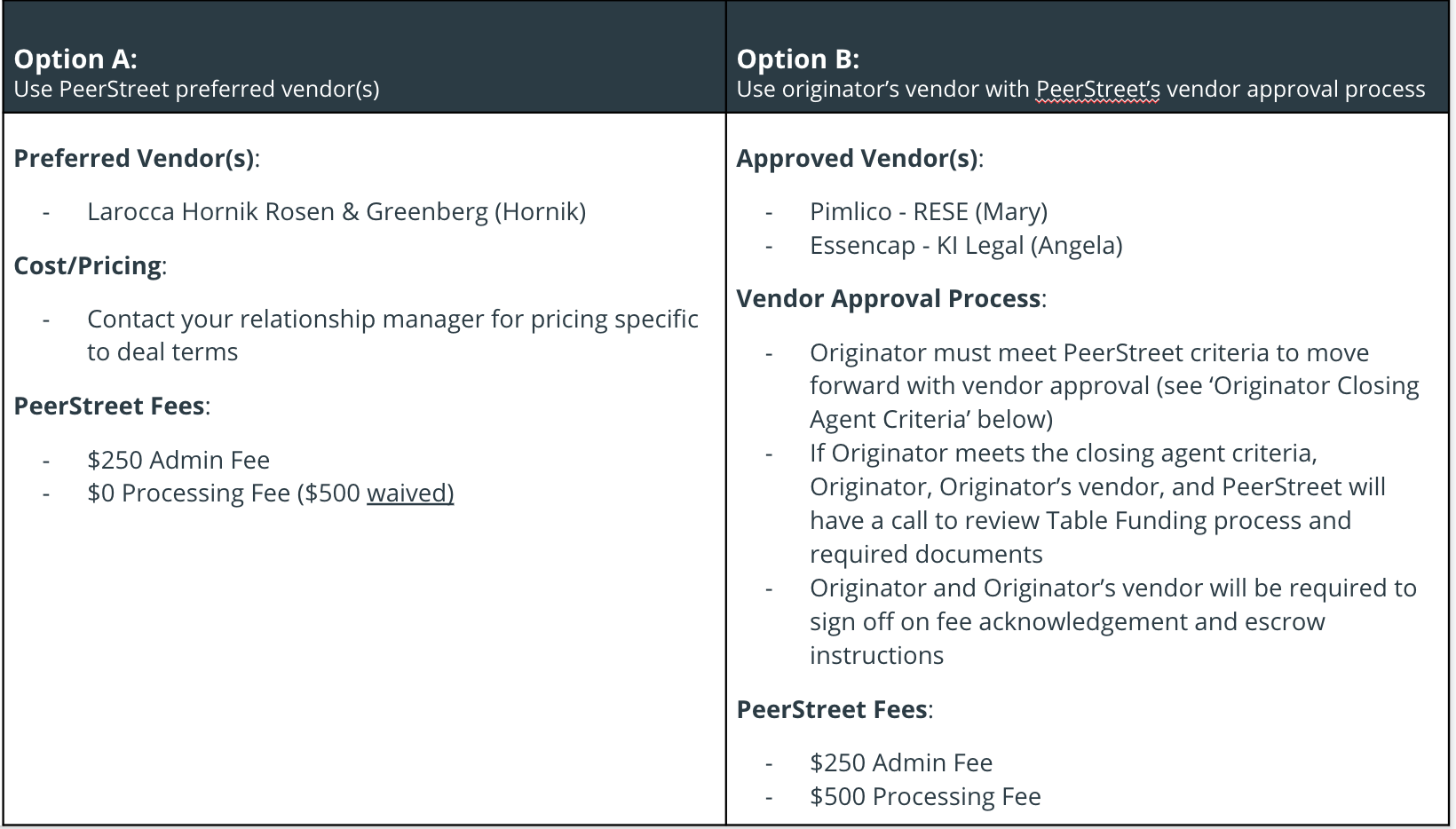Click "Use PeerStreet preferred vendor(s)" subtitle
The height and width of the screenshot is (829, 1456).
click(x=196, y=90)
